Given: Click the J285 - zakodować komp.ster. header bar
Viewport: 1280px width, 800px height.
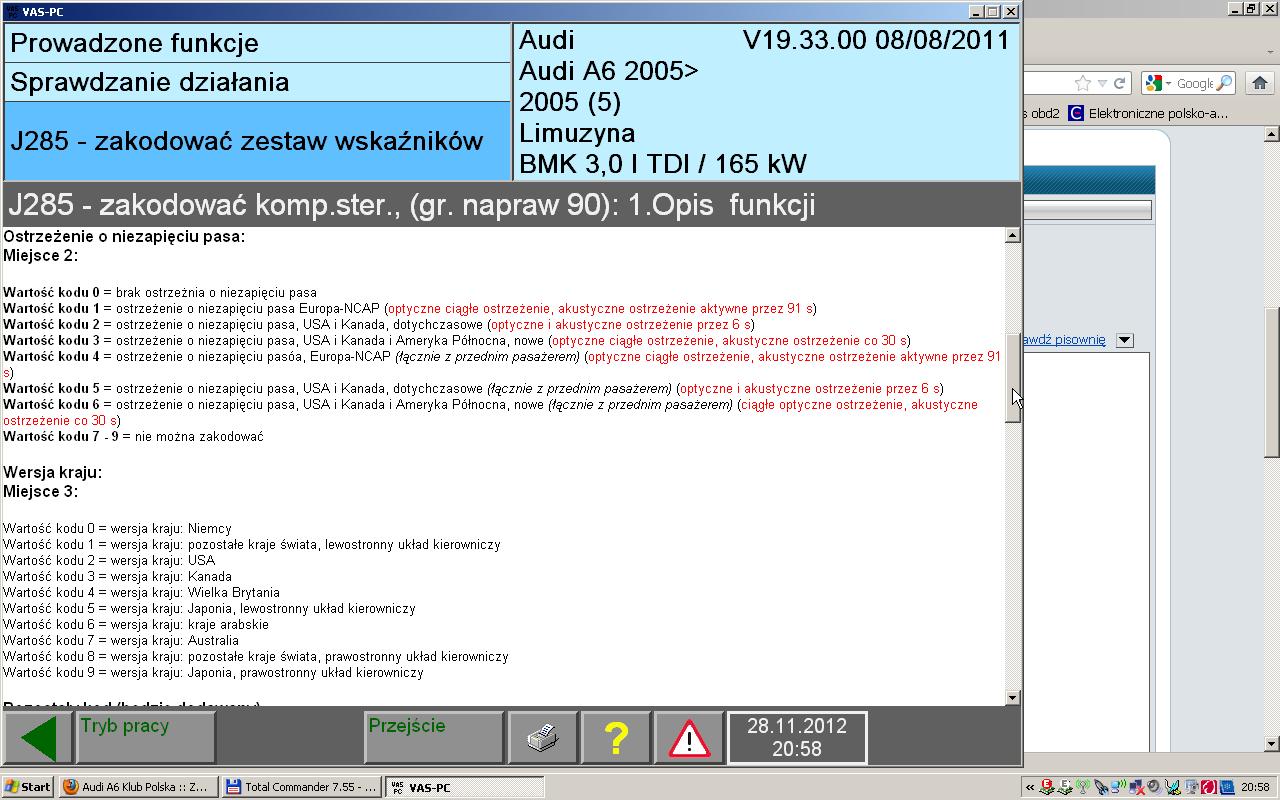Looking at the screenshot, I should [511, 205].
